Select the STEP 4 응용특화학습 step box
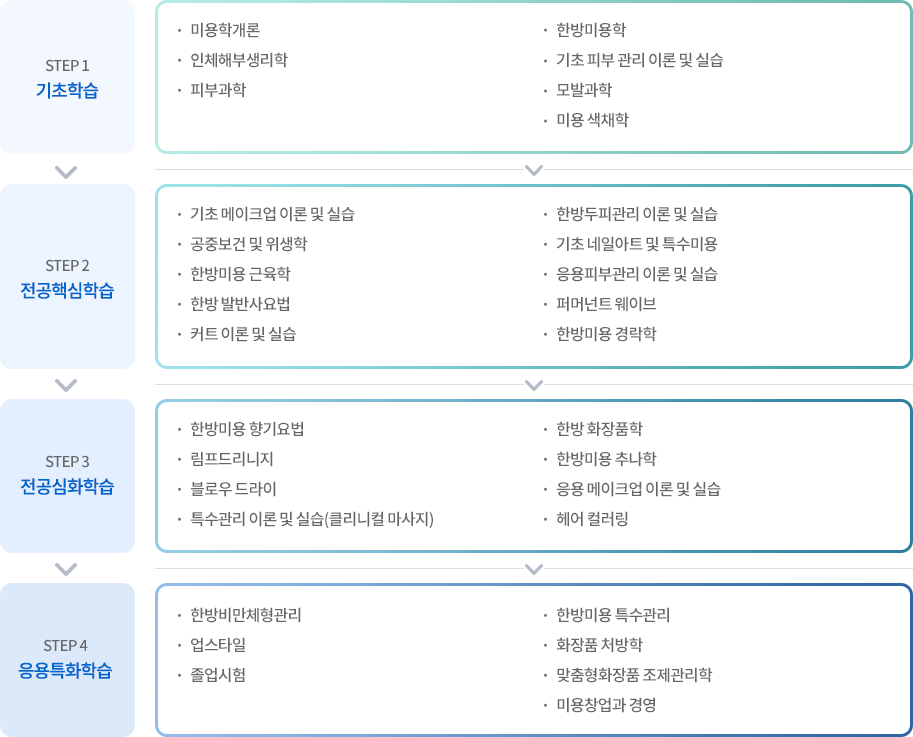 coord(68,660)
